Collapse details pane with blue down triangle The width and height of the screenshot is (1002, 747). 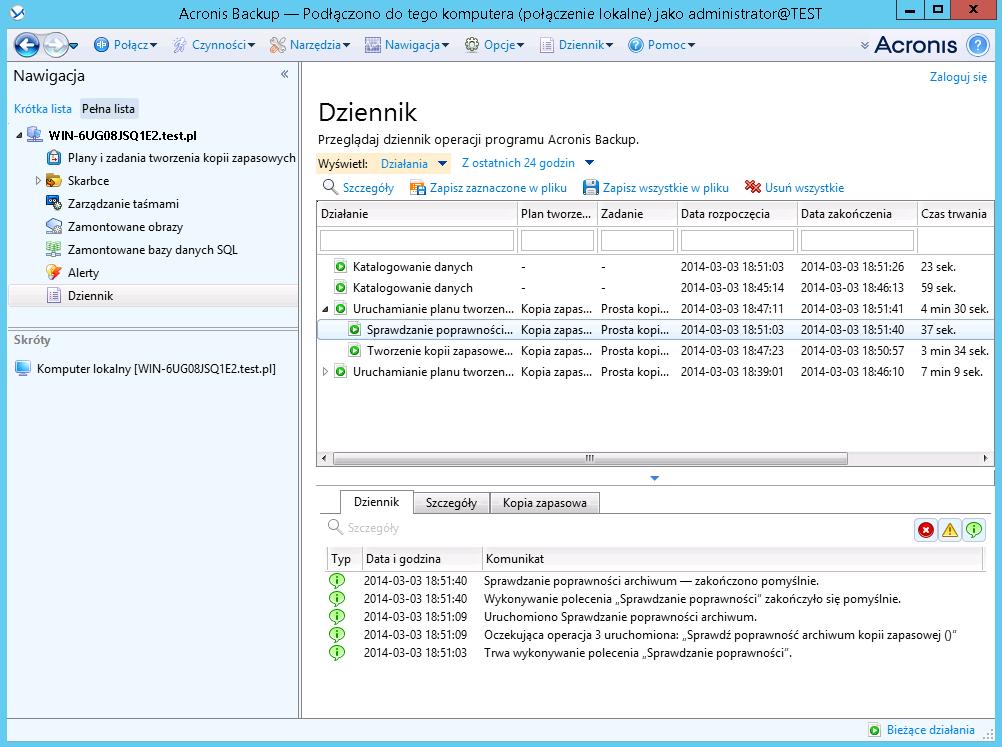click(654, 478)
